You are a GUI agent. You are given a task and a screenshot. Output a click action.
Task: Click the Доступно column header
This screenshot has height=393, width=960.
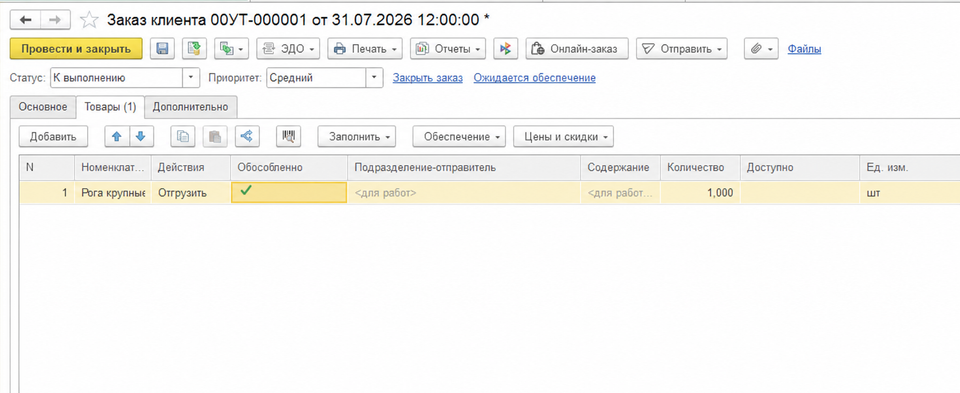click(800, 167)
